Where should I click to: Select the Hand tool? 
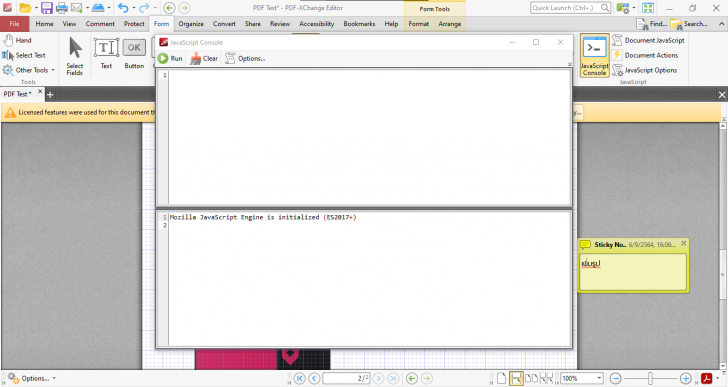point(18,40)
